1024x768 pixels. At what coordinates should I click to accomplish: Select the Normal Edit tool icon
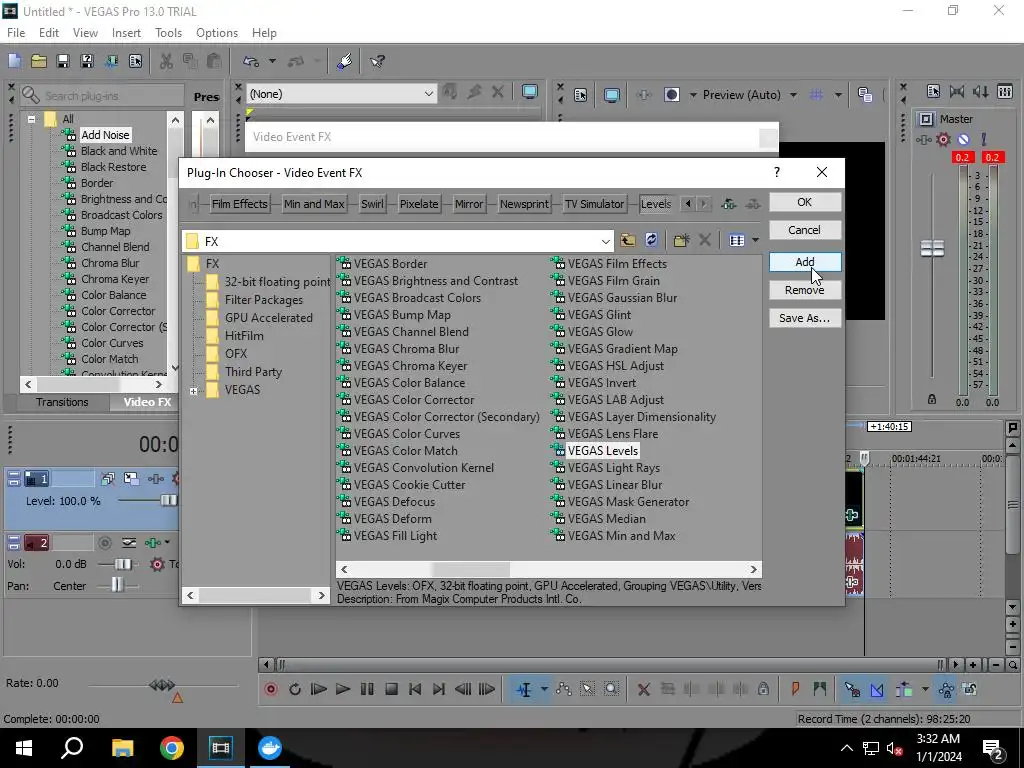(x=524, y=689)
